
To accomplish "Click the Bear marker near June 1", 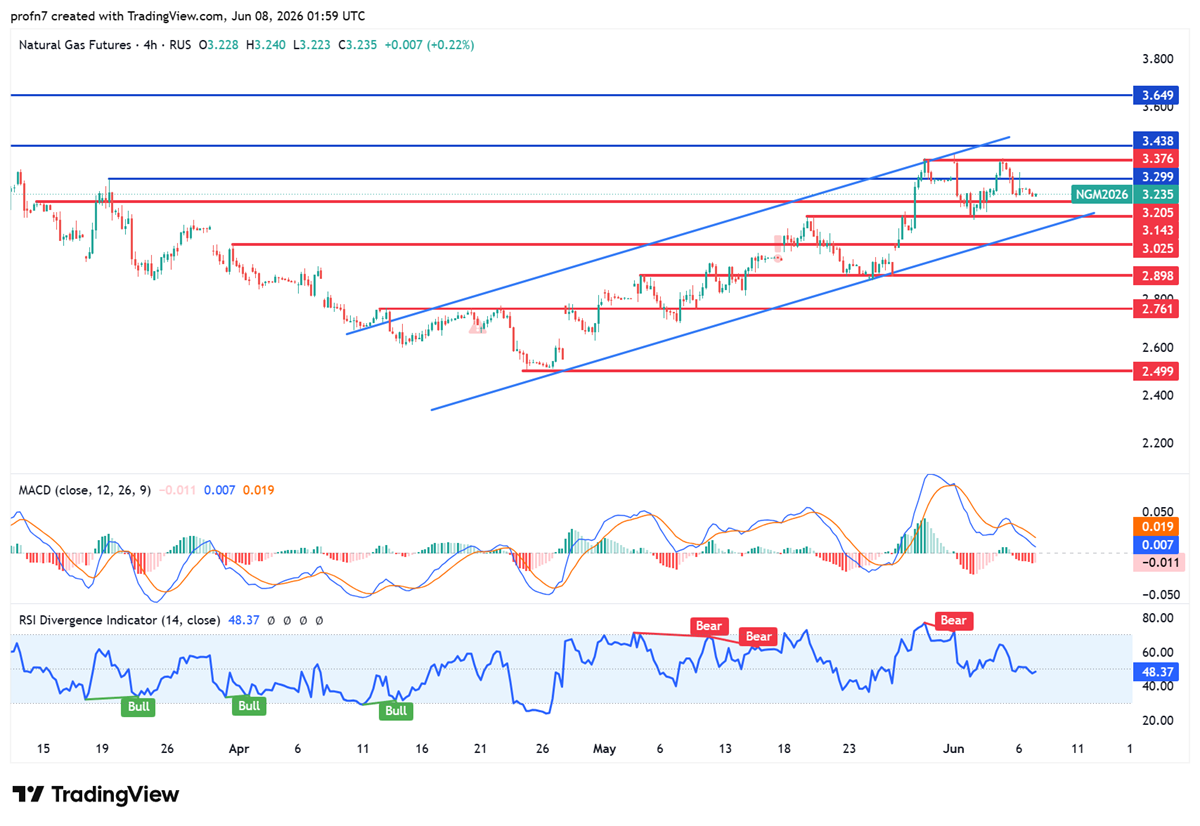I will (953, 620).
